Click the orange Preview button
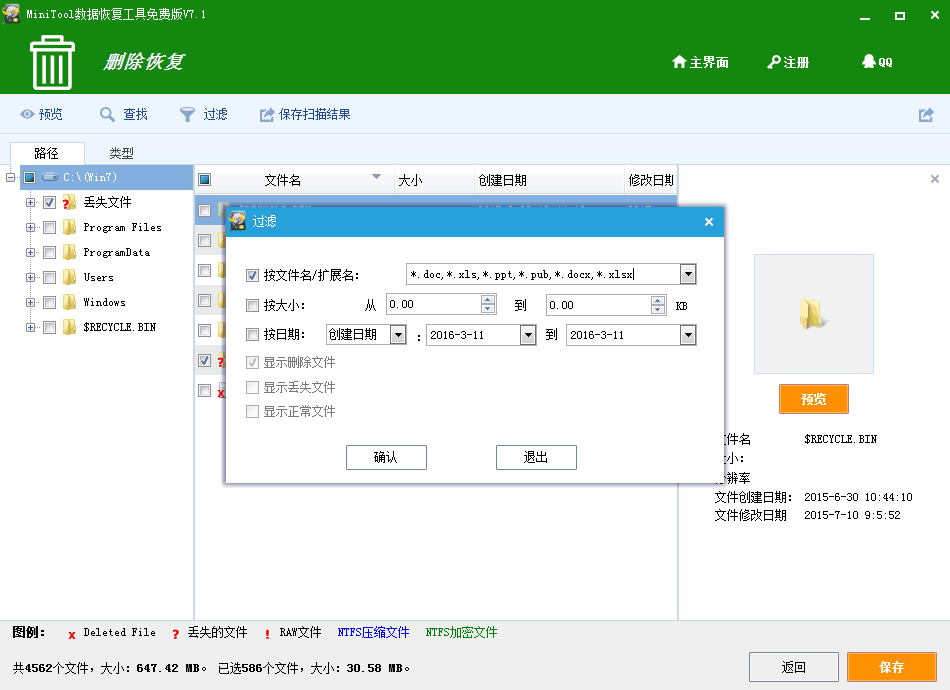Image resolution: width=950 pixels, height=690 pixels. point(813,399)
